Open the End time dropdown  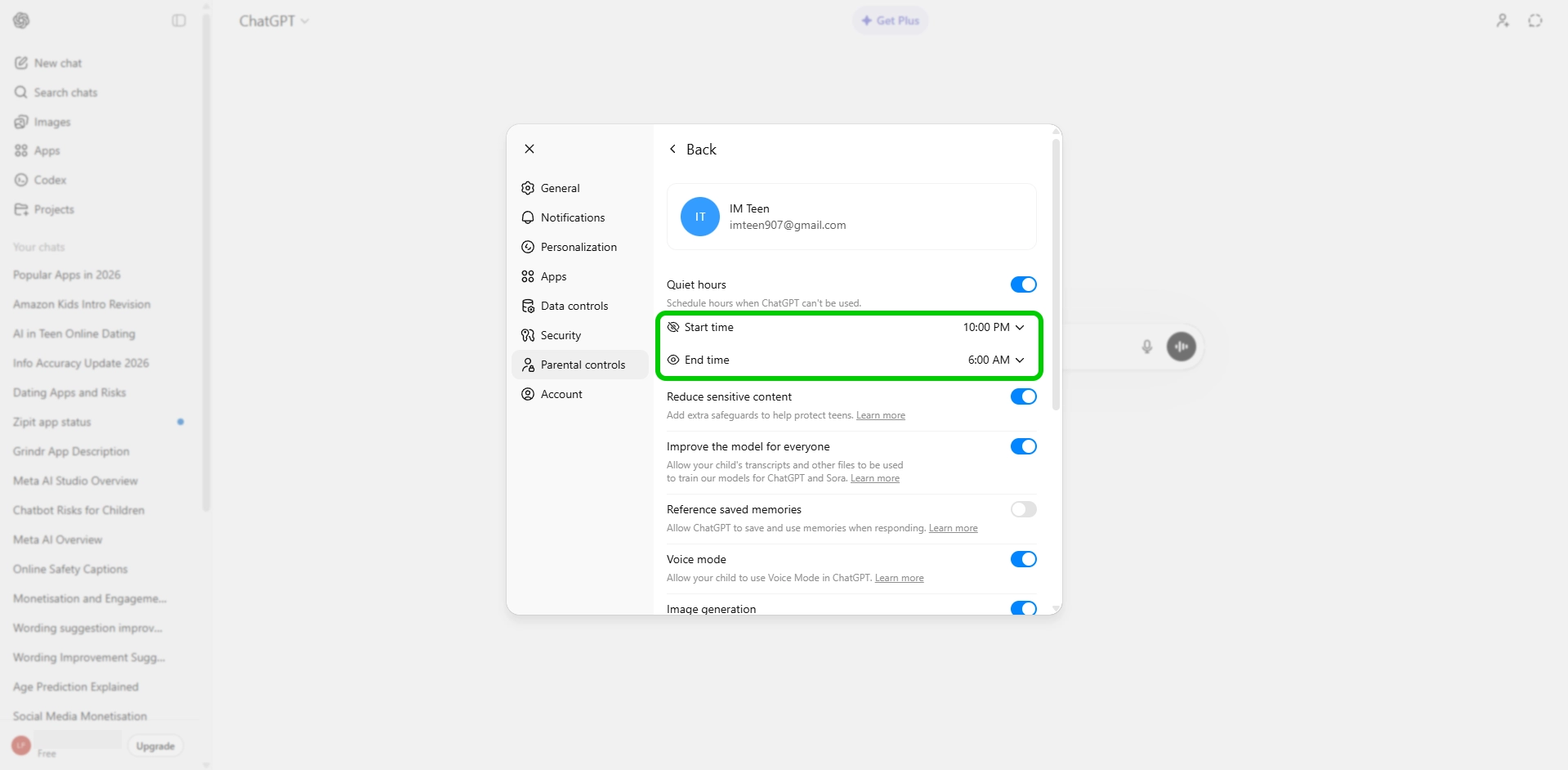(995, 360)
